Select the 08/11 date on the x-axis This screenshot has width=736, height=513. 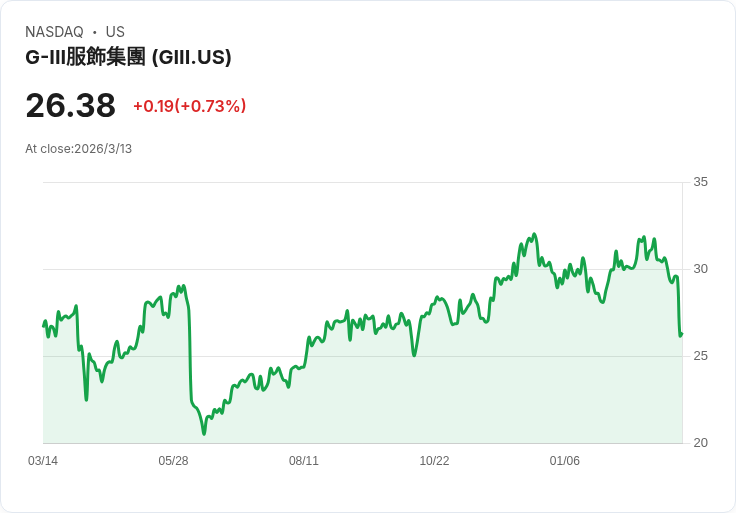[304, 461]
